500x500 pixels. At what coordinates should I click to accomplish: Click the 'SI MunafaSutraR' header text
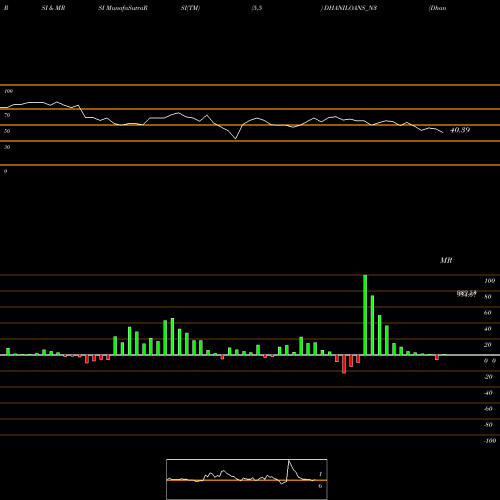click(x=123, y=8)
